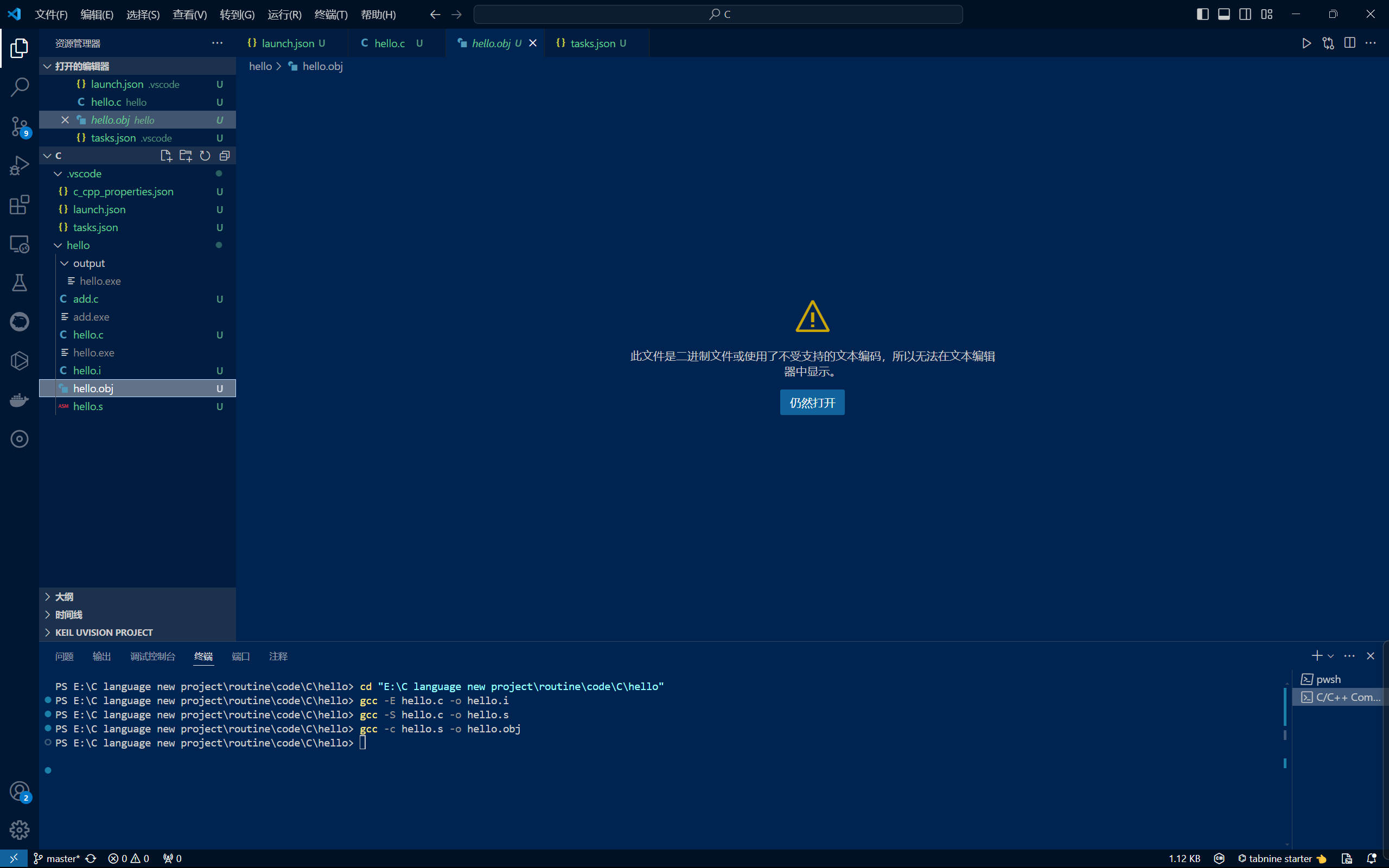Screen dimensions: 1389x868
Task: Collapse all folders in explorer
Action: click(x=225, y=156)
